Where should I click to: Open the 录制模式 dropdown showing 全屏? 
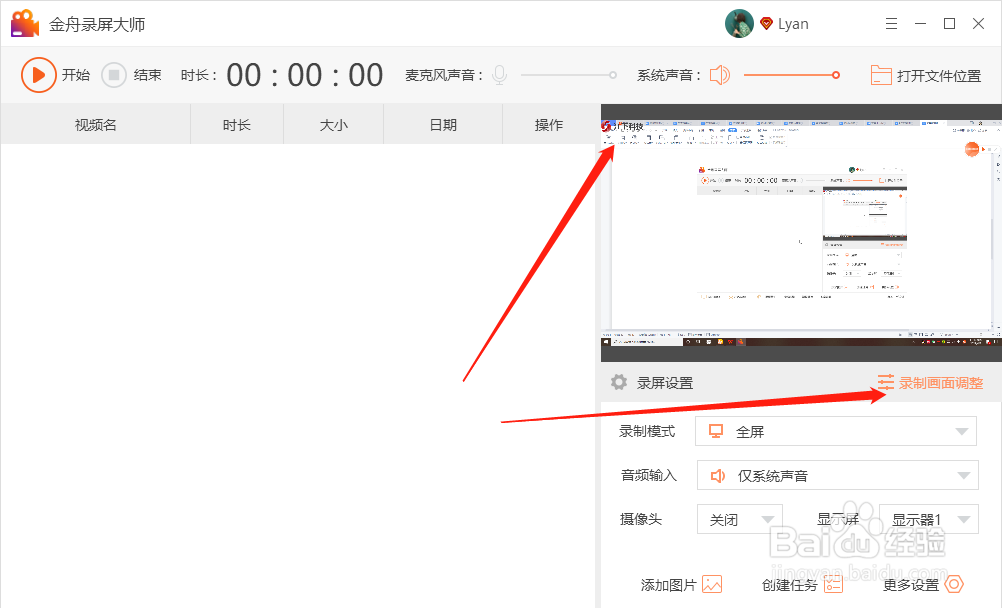point(836,431)
